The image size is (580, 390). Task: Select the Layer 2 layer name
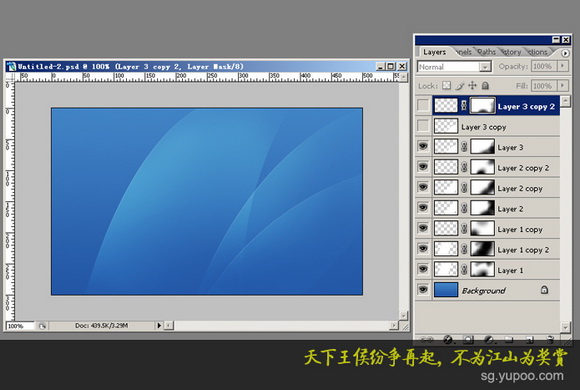(510, 209)
